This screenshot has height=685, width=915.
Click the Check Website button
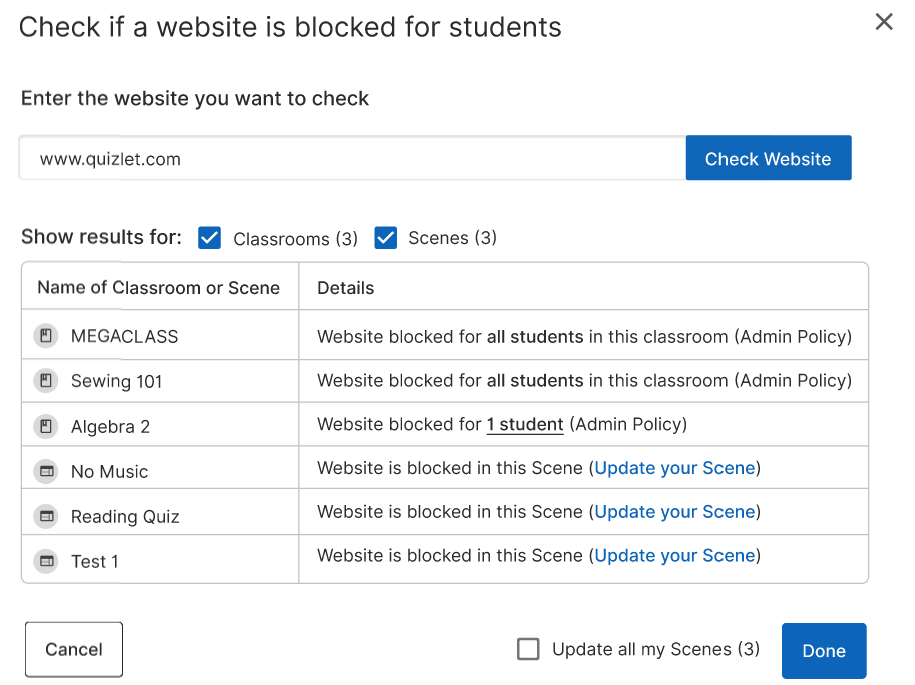coord(768,158)
